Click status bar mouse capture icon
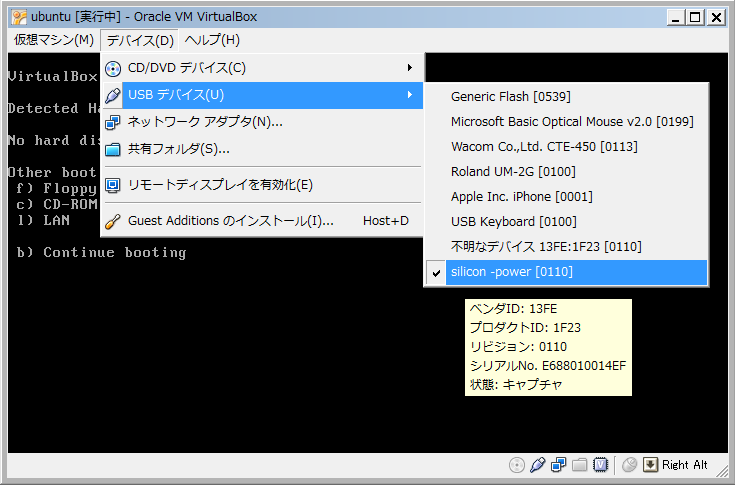 pos(630,465)
